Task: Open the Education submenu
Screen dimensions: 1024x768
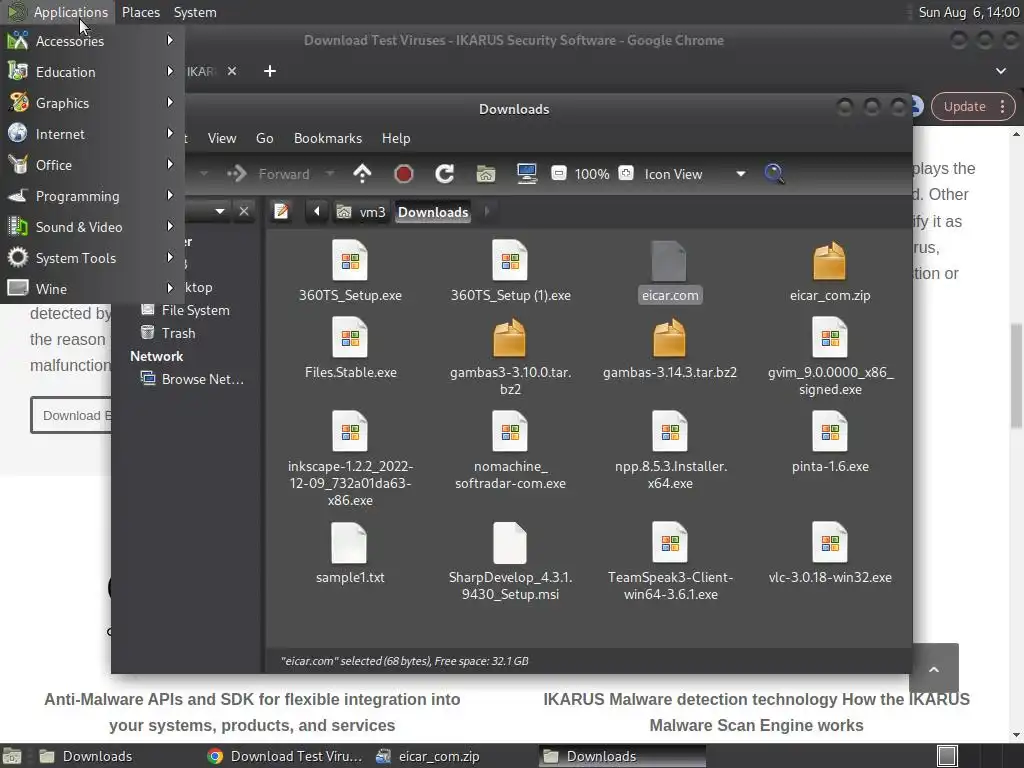Action: tap(91, 72)
